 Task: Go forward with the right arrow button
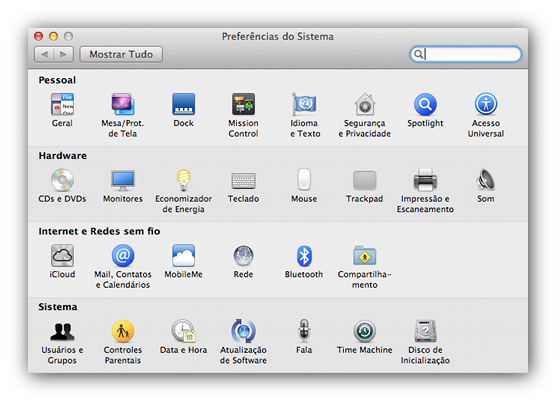[64, 54]
